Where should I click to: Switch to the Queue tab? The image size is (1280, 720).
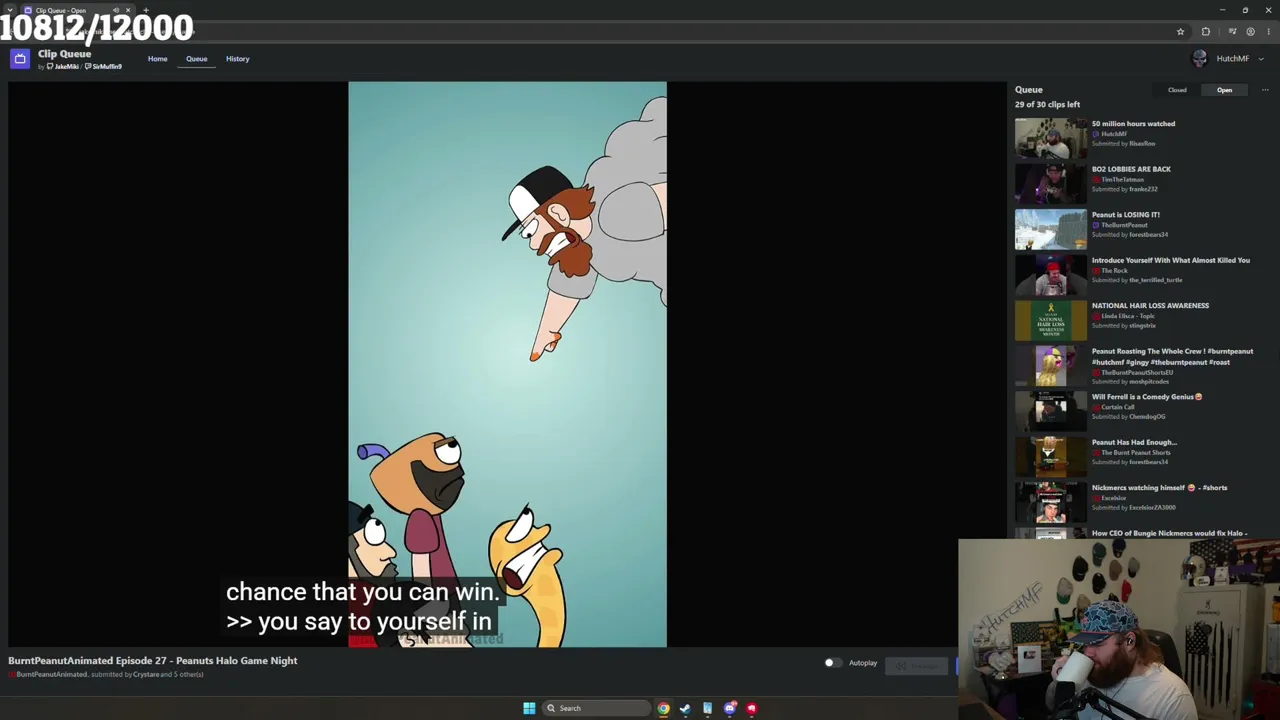196,59
